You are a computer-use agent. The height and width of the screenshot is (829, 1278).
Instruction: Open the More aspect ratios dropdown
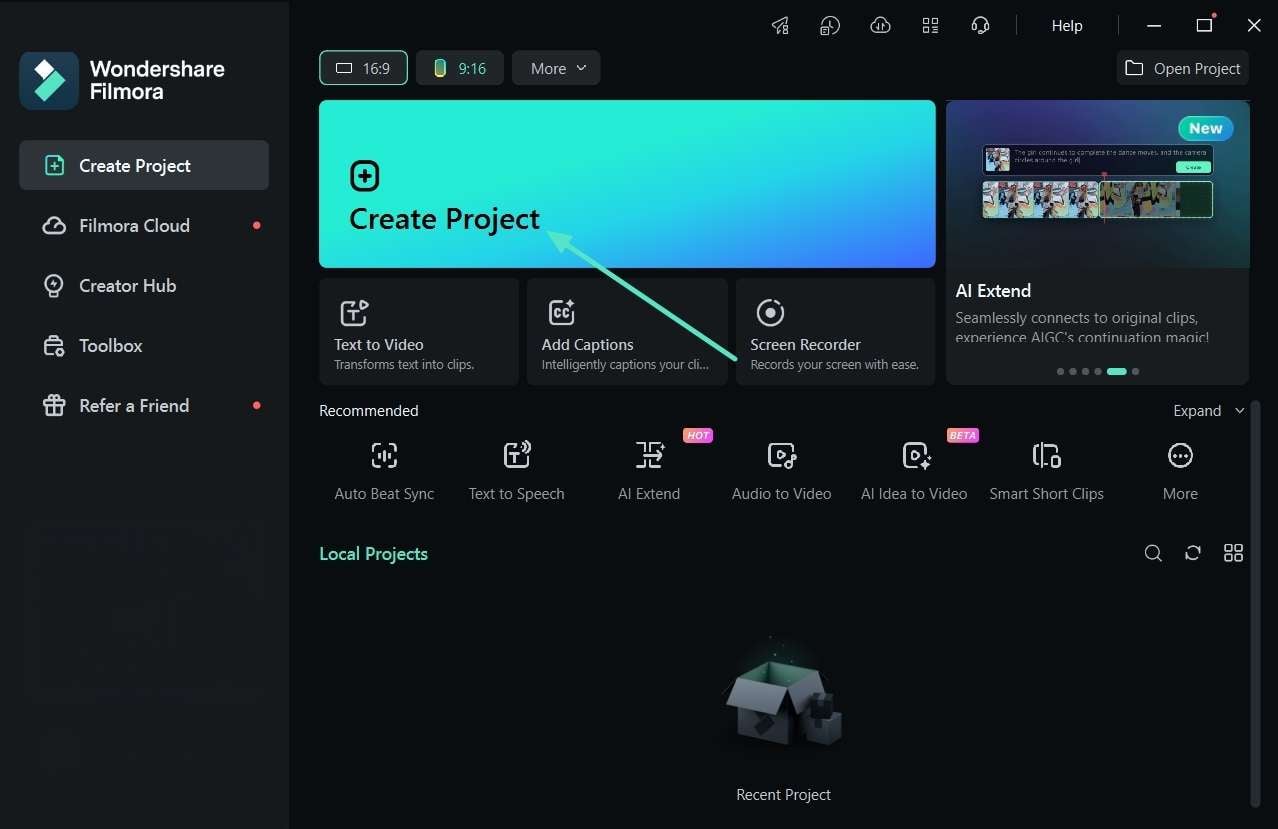tap(556, 68)
